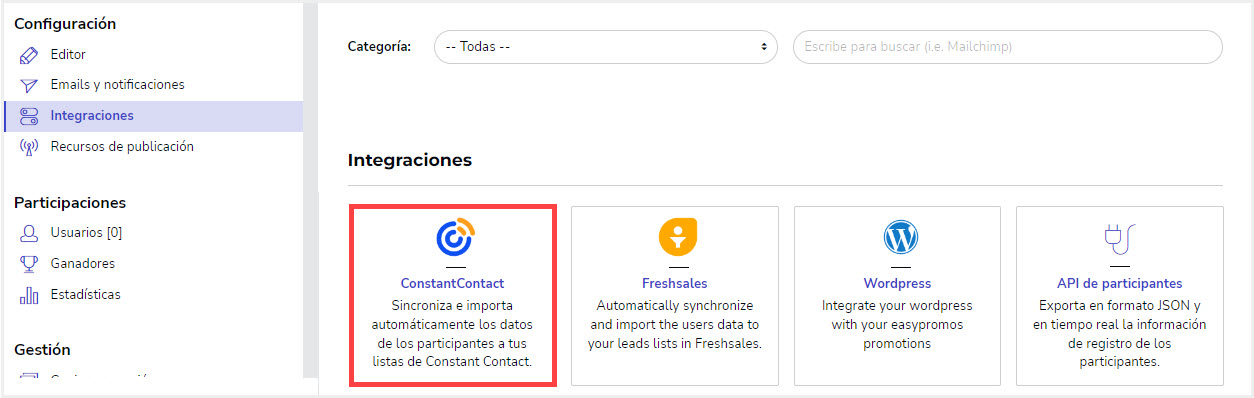Open the Freshsales integration title link

[x=674, y=284]
